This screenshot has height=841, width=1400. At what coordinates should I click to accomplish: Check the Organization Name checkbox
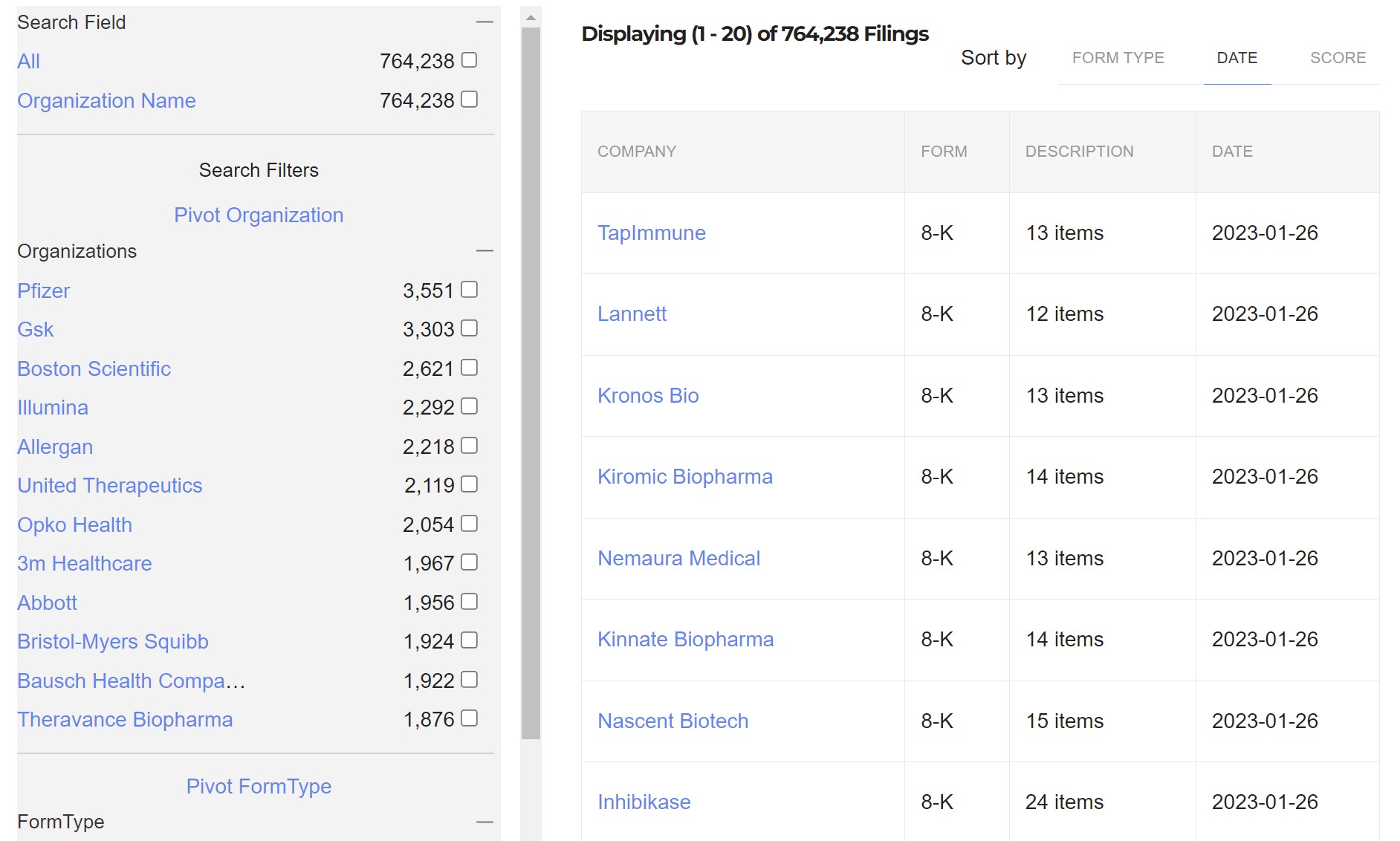point(469,99)
